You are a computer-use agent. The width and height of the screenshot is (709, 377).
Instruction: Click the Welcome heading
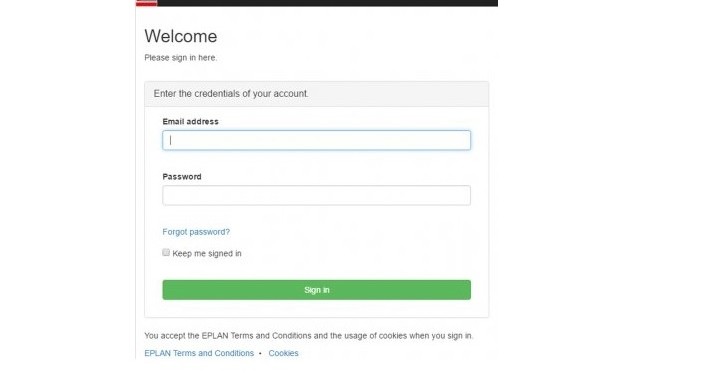point(180,36)
